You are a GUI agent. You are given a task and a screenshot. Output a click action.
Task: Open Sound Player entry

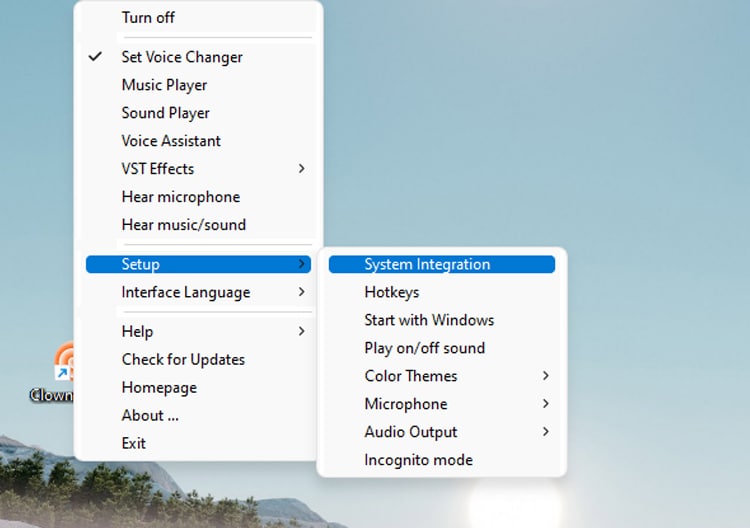(x=198, y=113)
